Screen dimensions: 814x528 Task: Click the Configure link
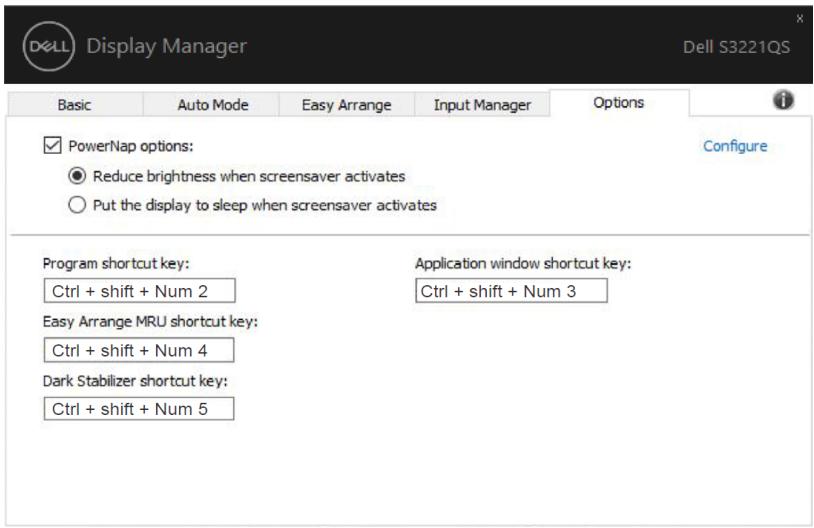(735, 146)
